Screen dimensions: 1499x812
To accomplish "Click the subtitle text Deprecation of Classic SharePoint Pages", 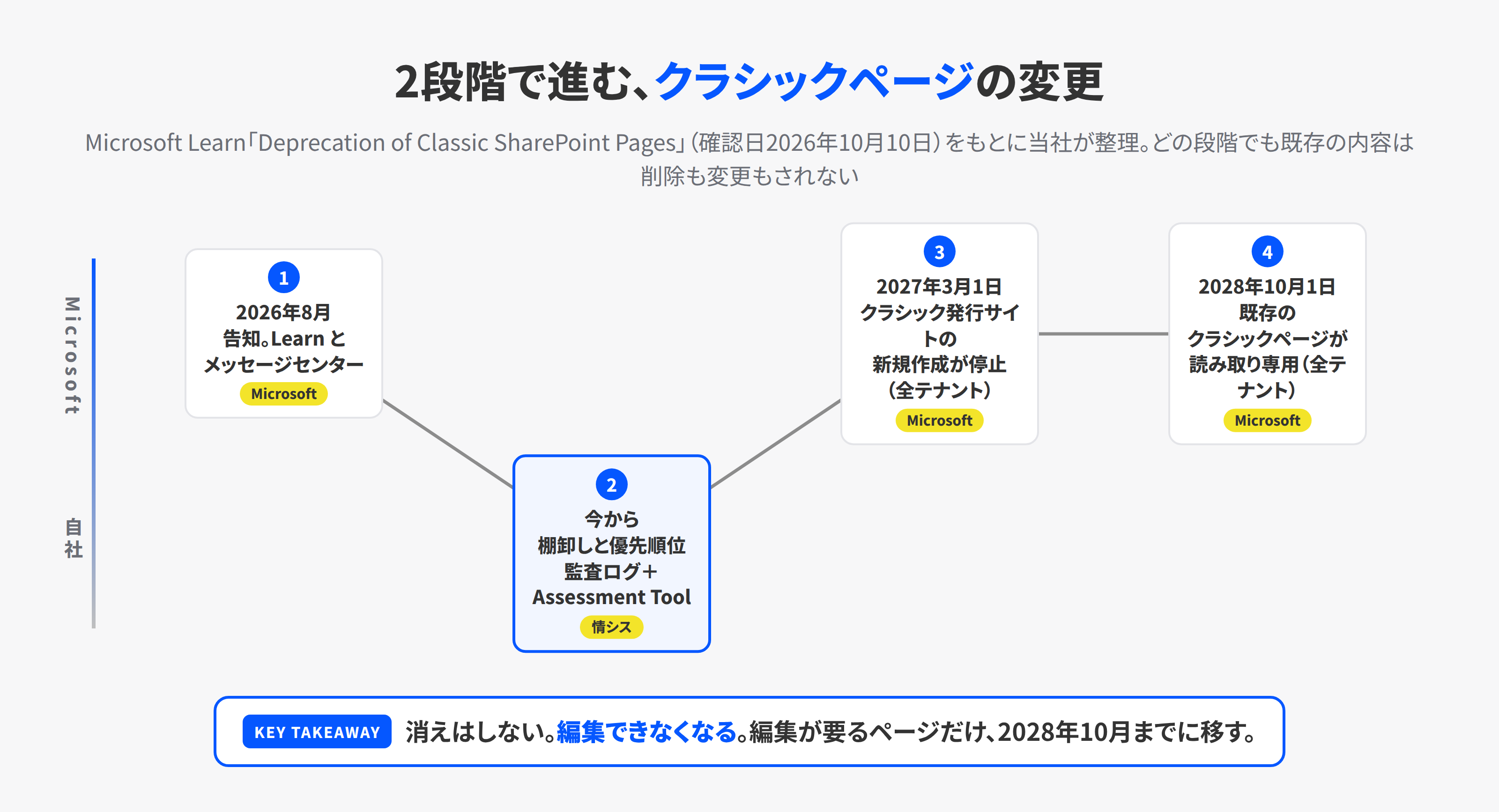I will coord(467,142).
